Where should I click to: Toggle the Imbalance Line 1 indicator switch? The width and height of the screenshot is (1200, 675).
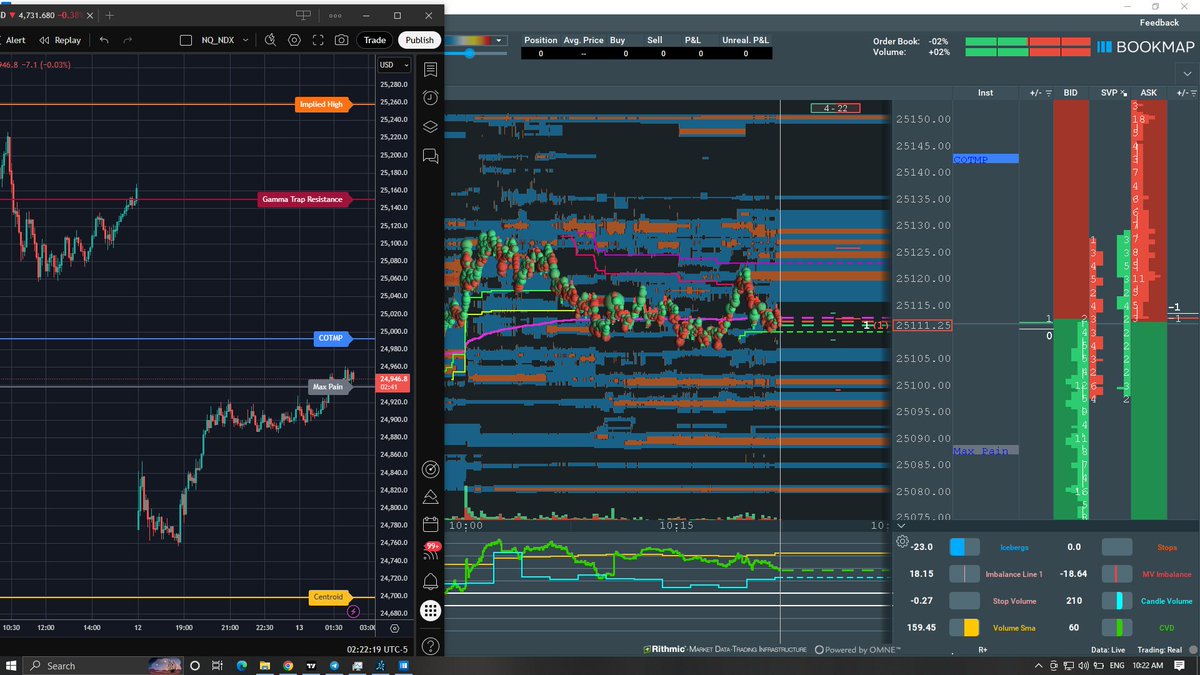pyautogui.click(x=964, y=574)
